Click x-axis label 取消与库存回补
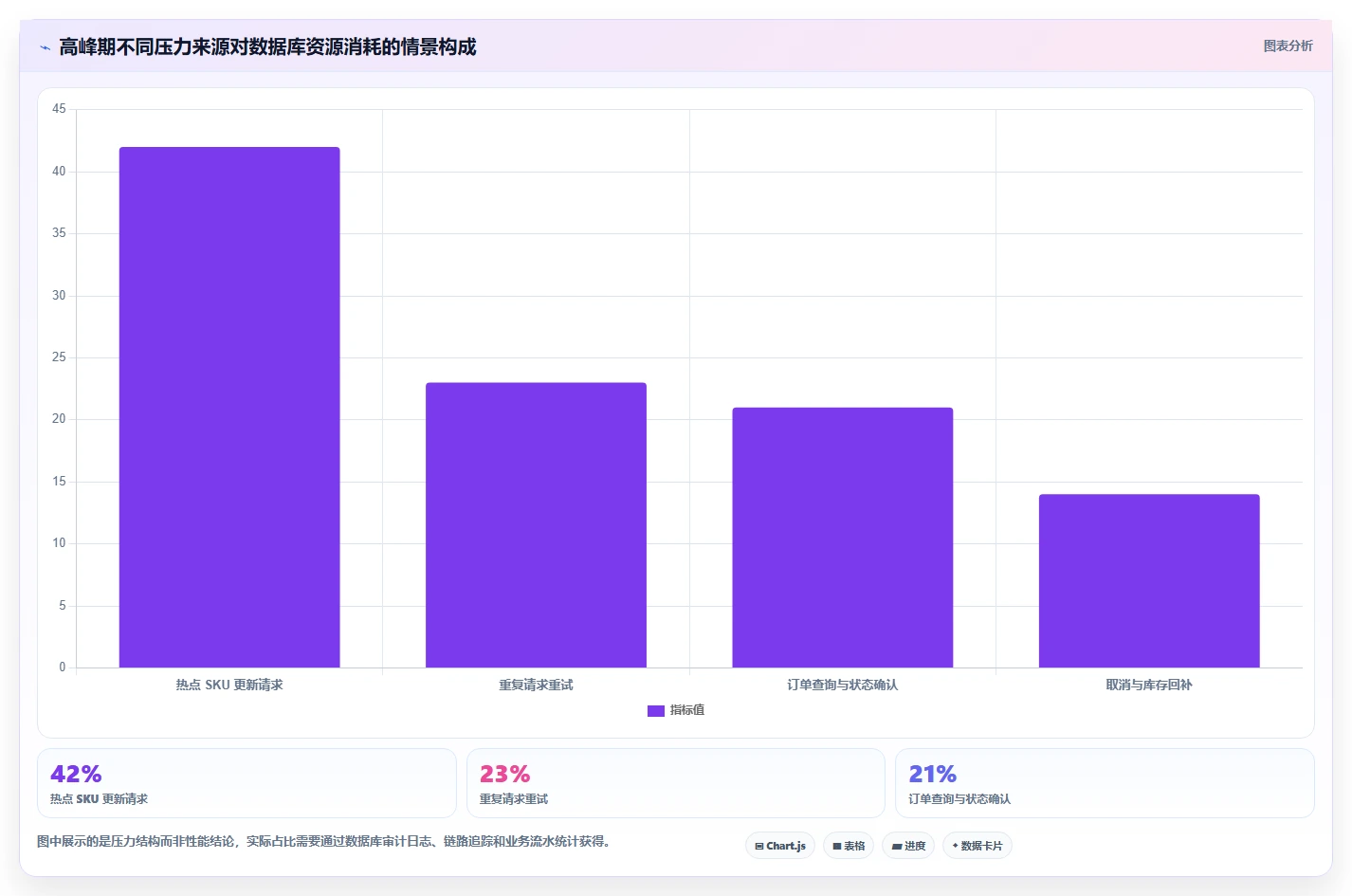This screenshot has height=896, width=1352. click(1149, 685)
